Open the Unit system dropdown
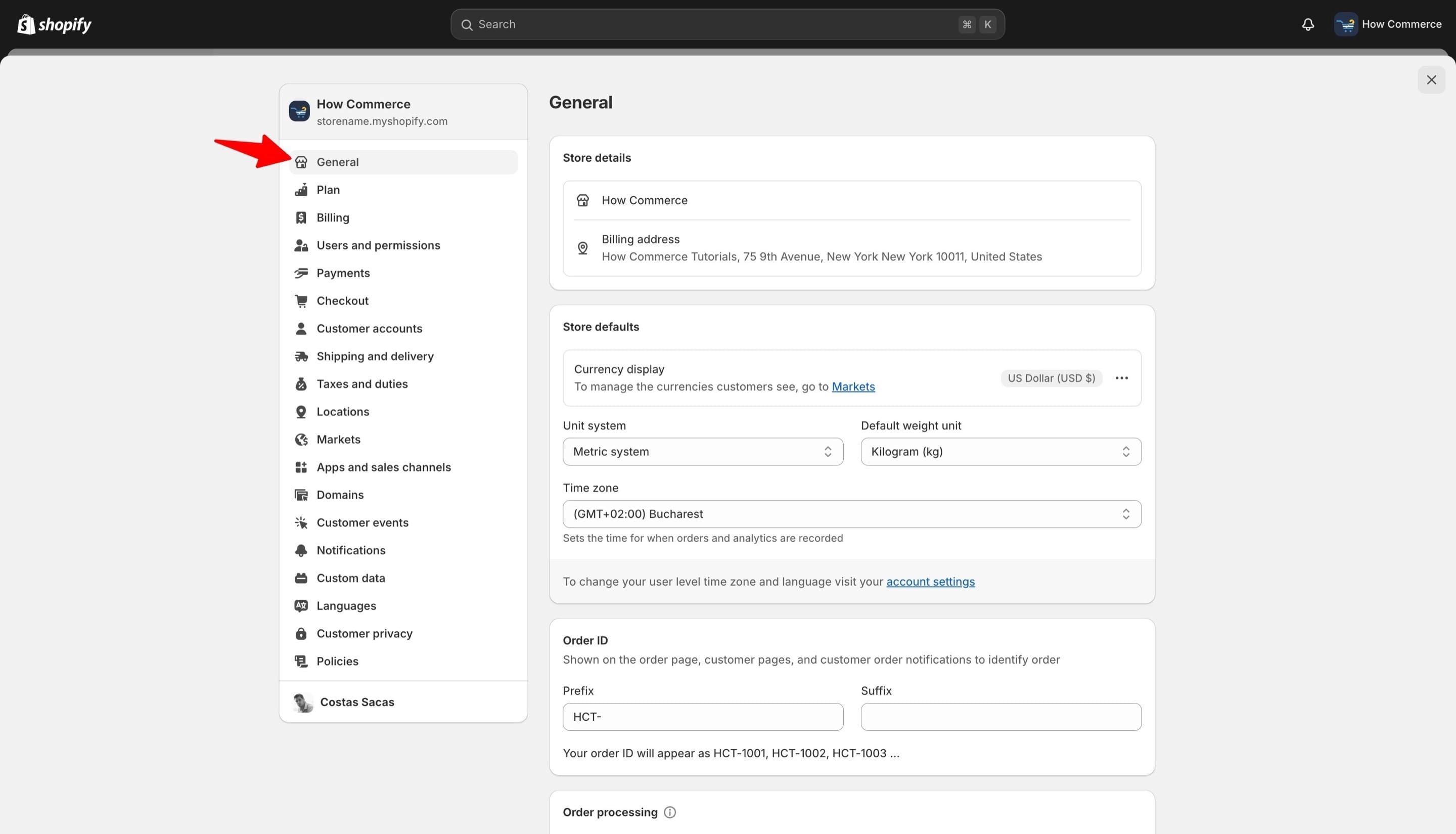 [703, 452]
